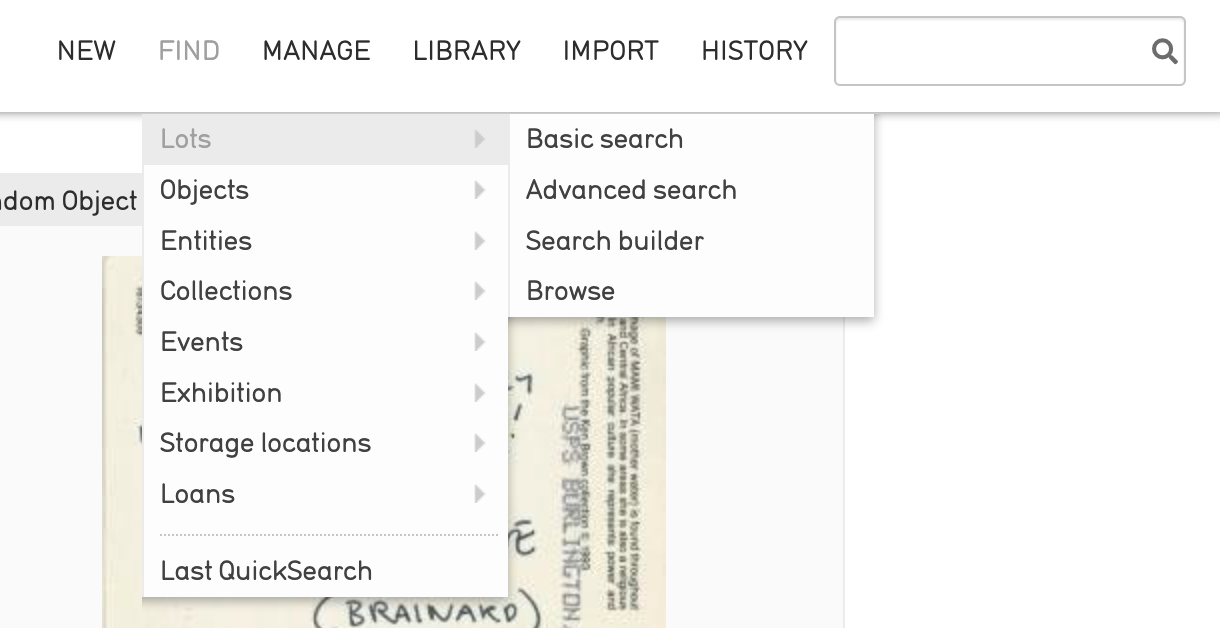Viewport: 1220px width, 628px height.
Task: Expand the Loans submenu arrow
Action: [x=480, y=494]
